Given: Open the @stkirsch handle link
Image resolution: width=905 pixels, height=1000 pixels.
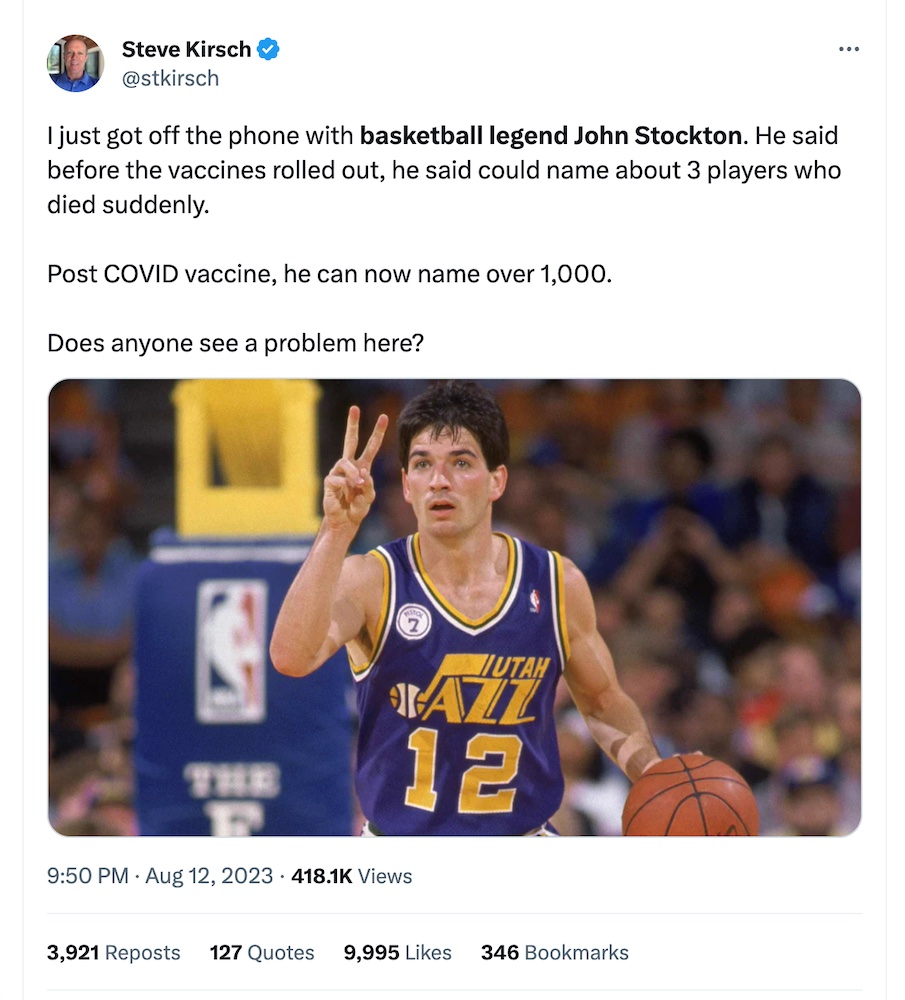Looking at the screenshot, I should [x=169, y=78].
